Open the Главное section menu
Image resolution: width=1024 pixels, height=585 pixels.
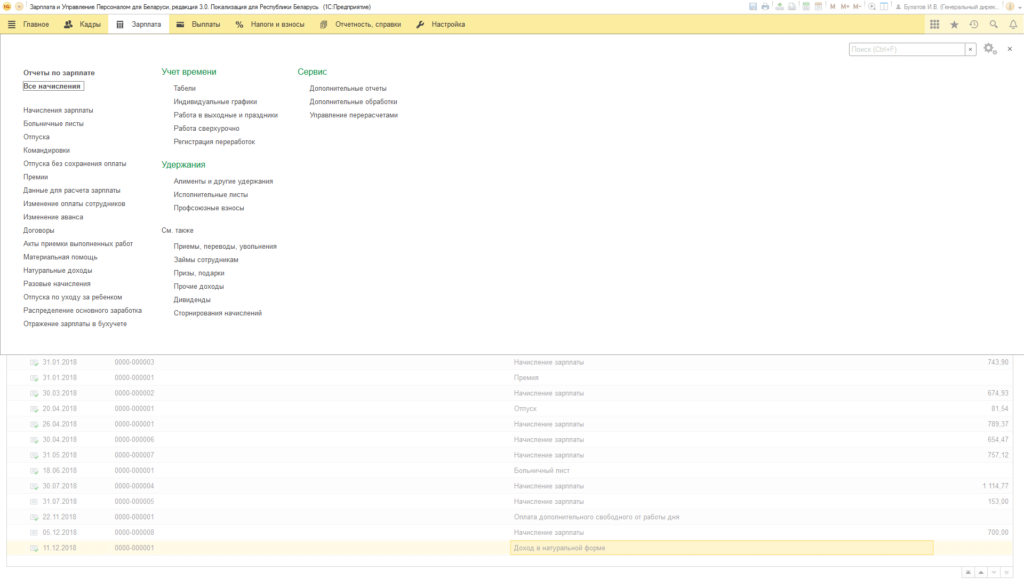coord(29,24)
